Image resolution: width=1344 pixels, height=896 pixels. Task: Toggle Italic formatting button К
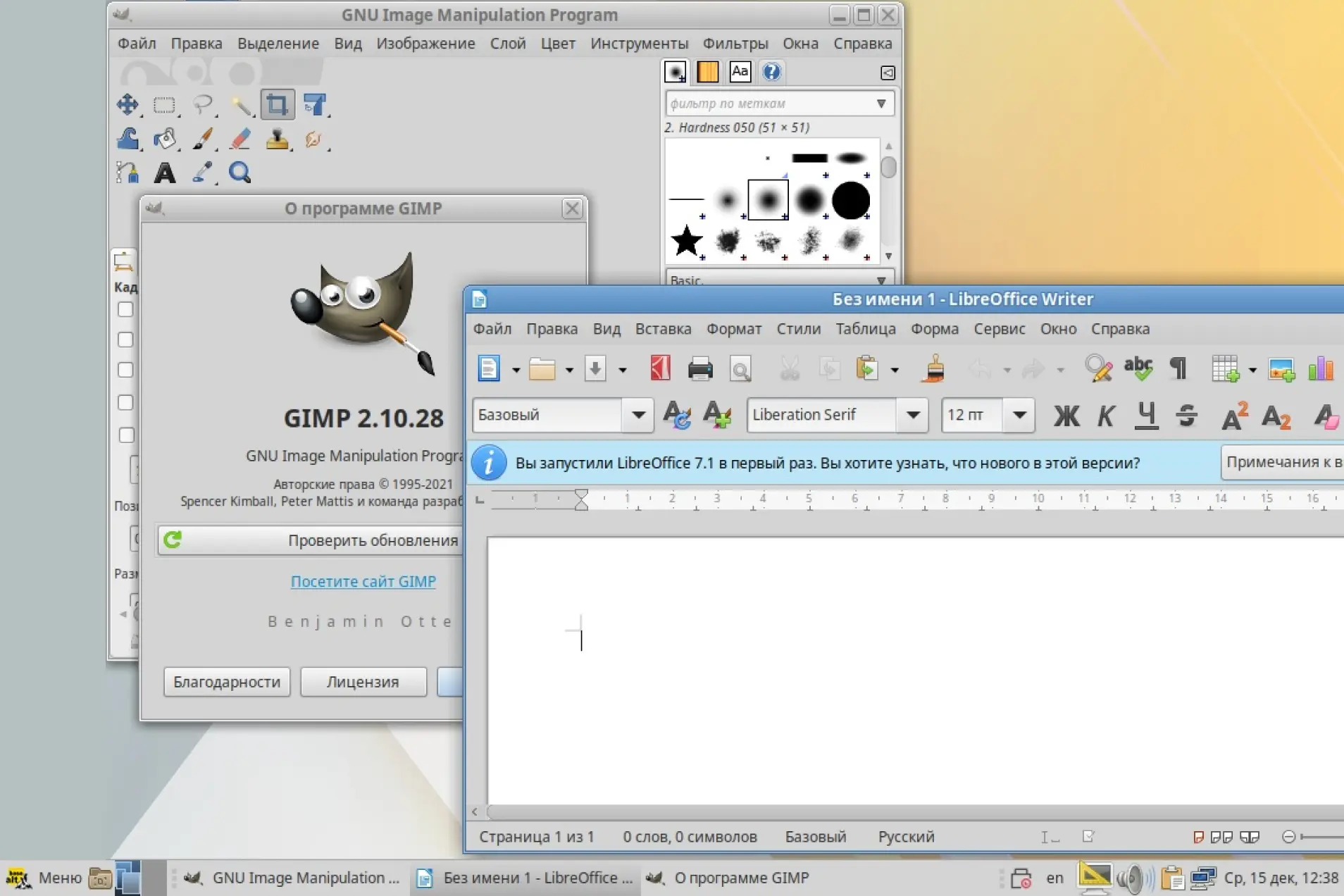coord(1106,416)
